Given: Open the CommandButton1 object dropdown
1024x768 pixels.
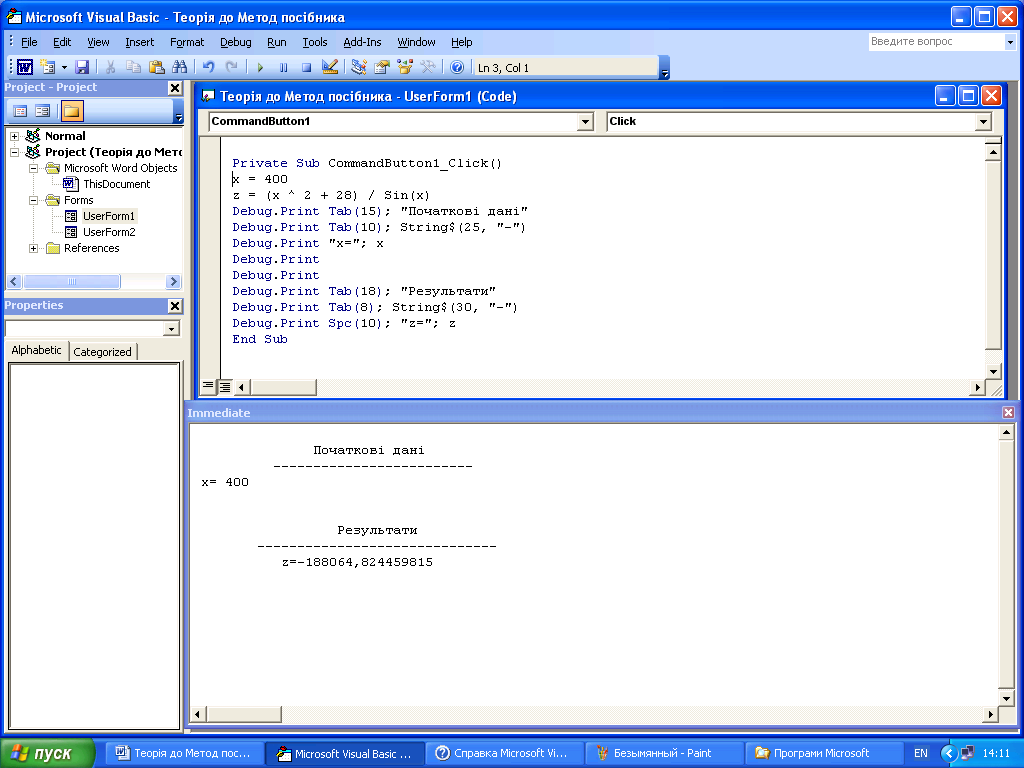Looking at the screenshot, I should coord(585,121).
